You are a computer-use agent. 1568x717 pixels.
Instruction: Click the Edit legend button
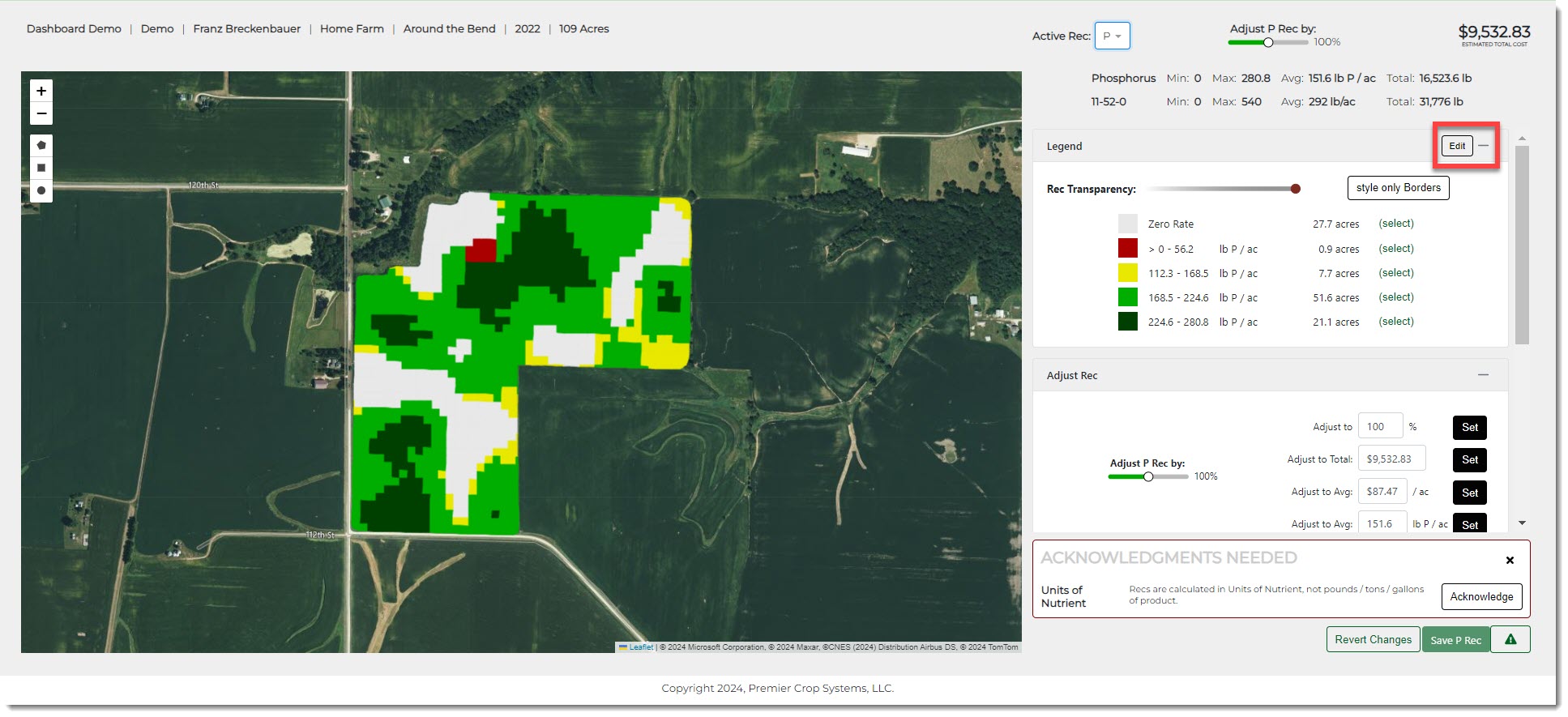click(x=1456, y=146)
